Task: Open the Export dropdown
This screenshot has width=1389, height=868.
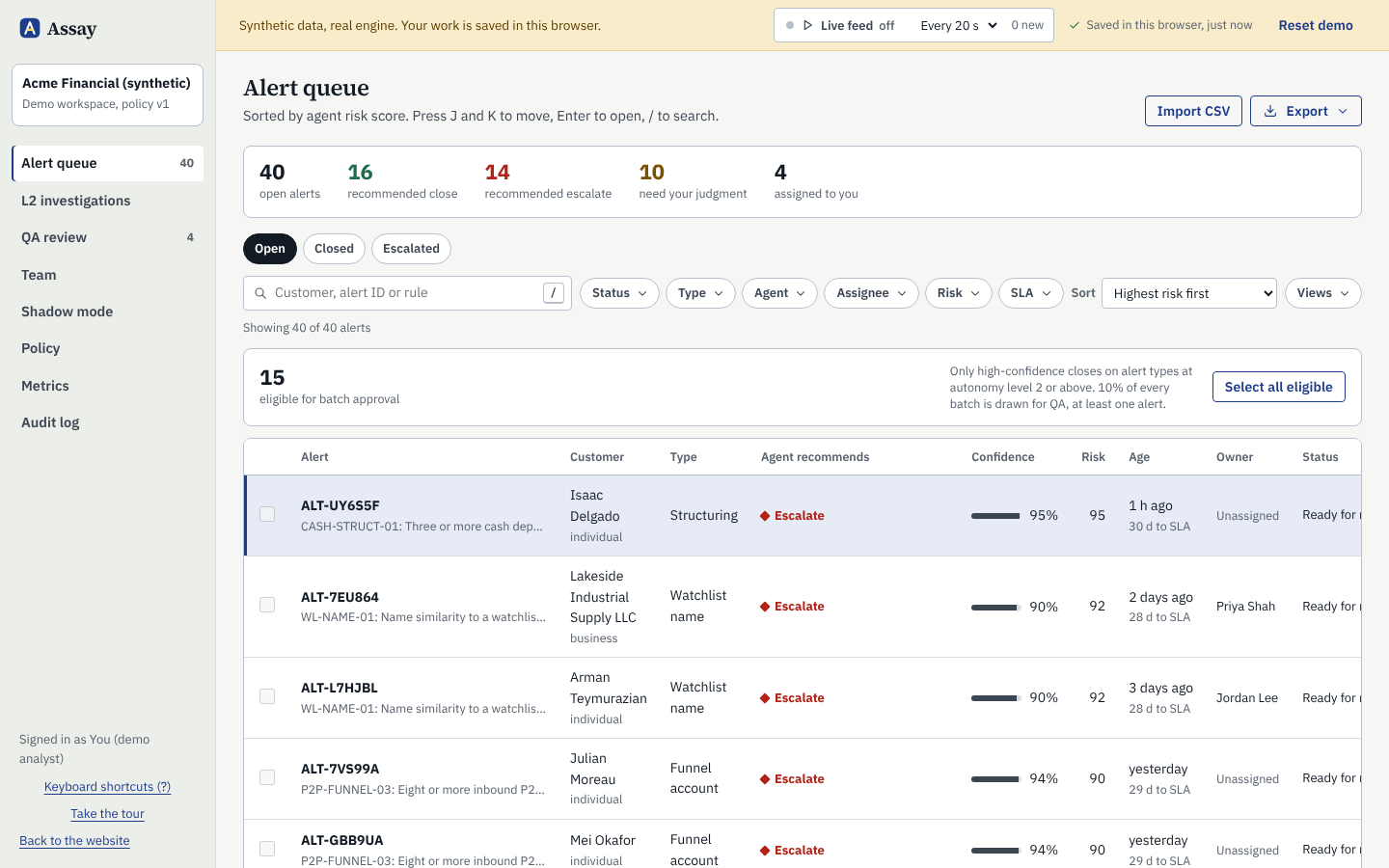Action: tap(1305, 111)
